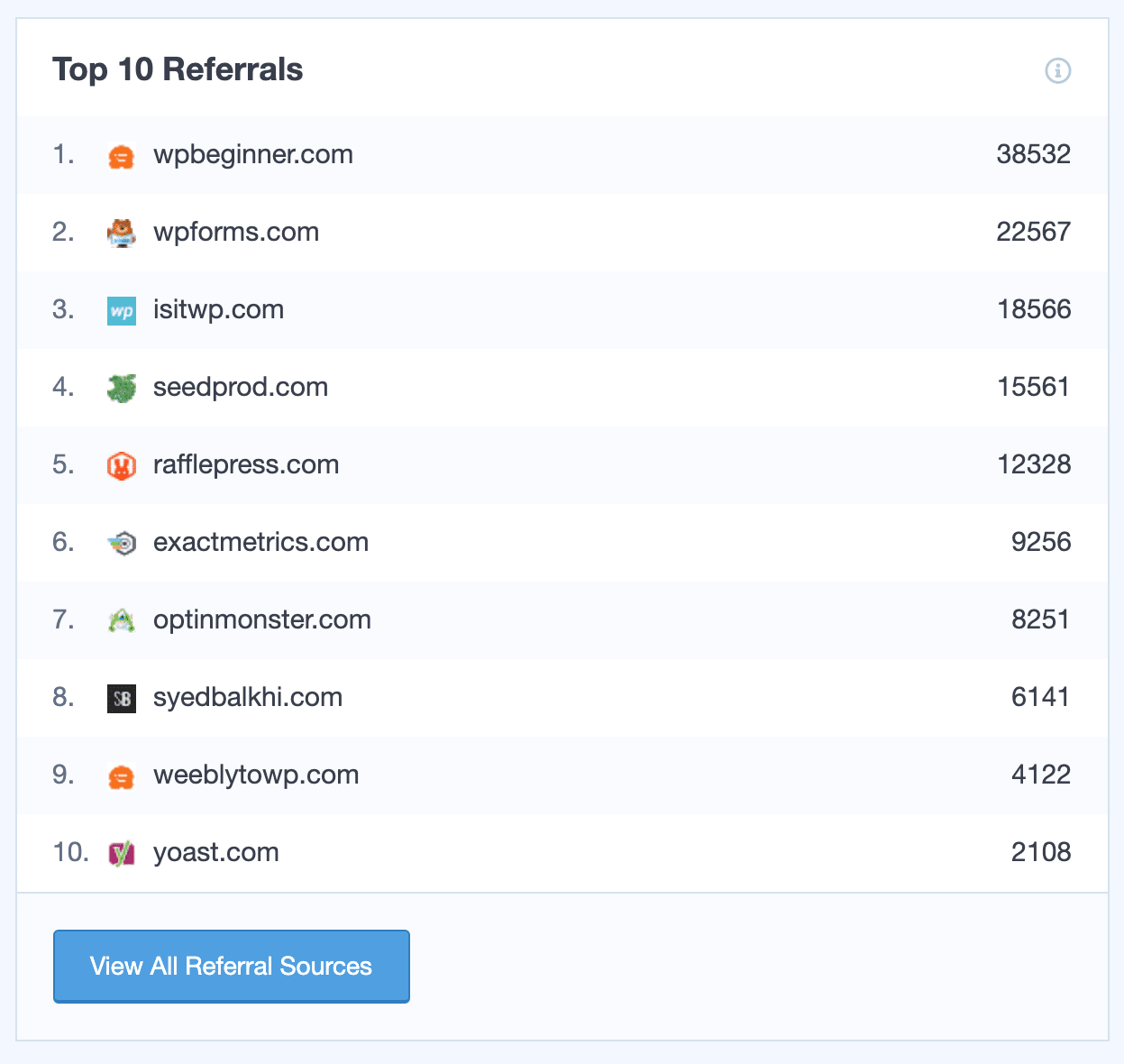Click the optinmonster.com monster icon
Image resolution: width=1124 pixels, height=1064 pixels.
click(x=122, y=621)
